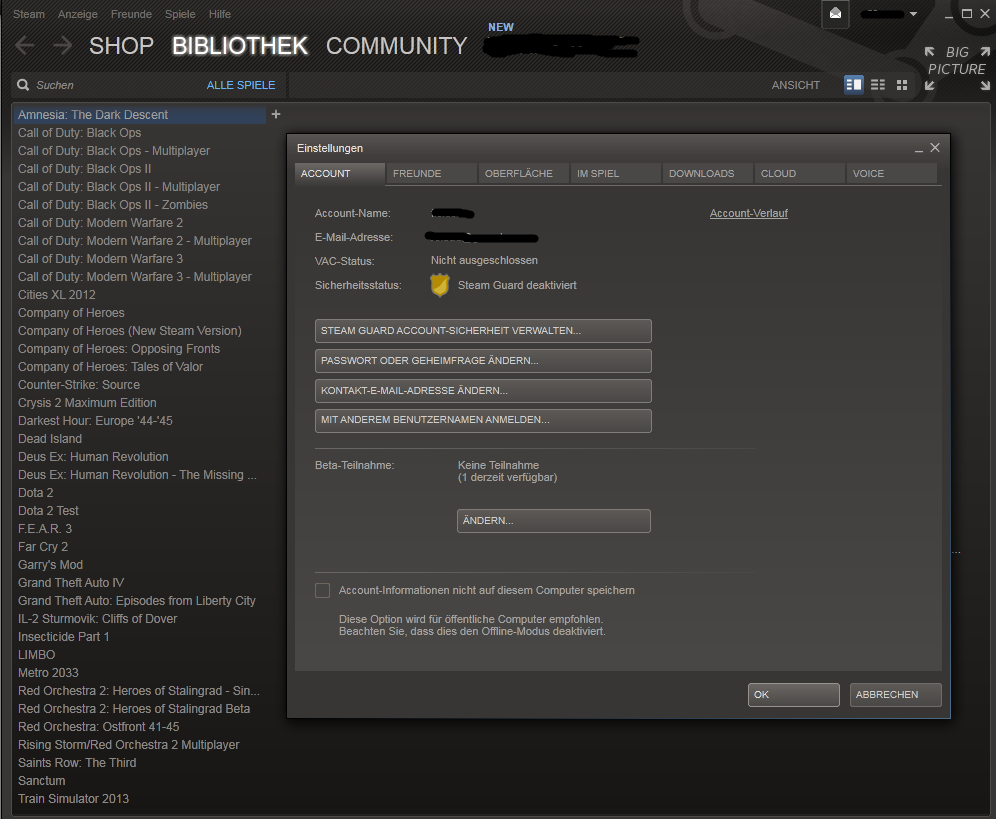Select Metro 2033
The height and width of the screenshot is (819, 996).
tap(48, 673)
